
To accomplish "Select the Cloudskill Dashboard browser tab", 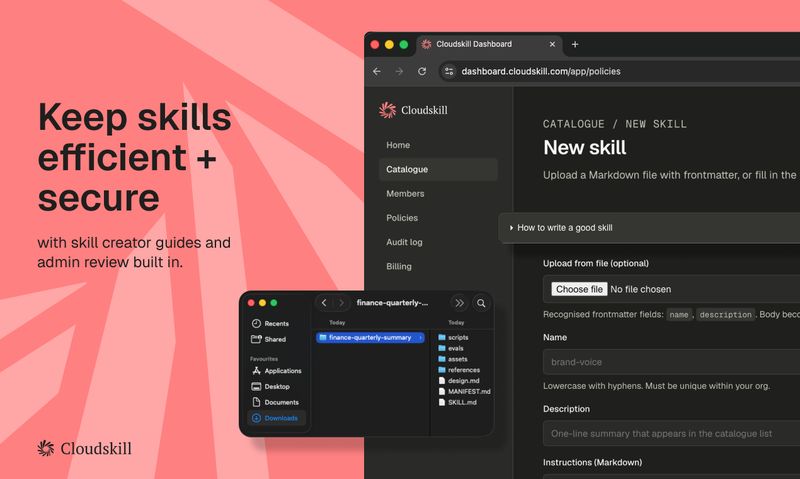I will coord(489,44).
